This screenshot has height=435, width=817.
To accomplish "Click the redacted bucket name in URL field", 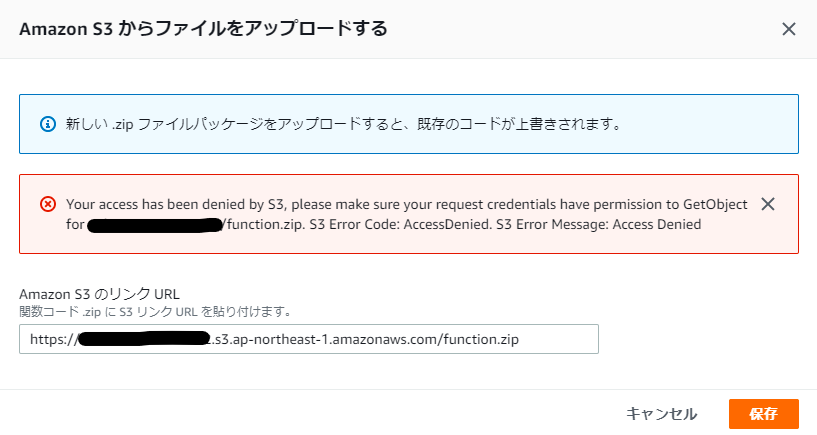I will 142,339.
